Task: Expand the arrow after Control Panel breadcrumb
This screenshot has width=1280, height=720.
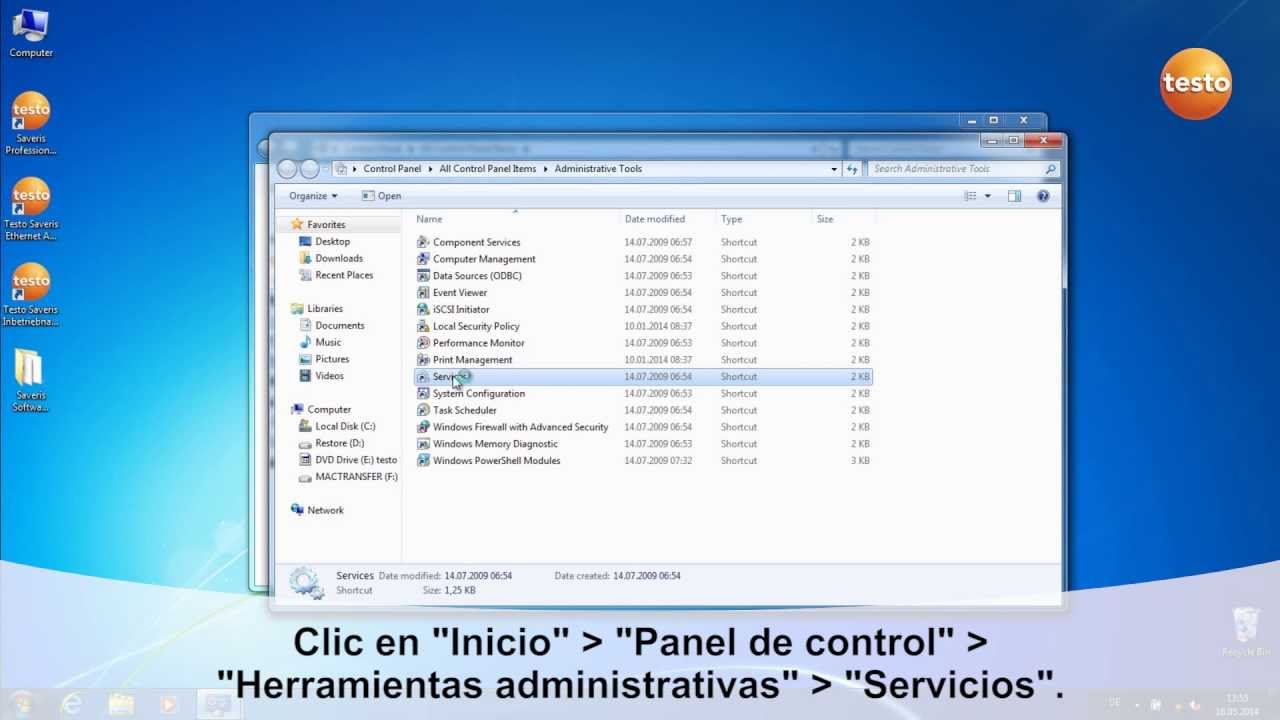Action: (431, 169)
